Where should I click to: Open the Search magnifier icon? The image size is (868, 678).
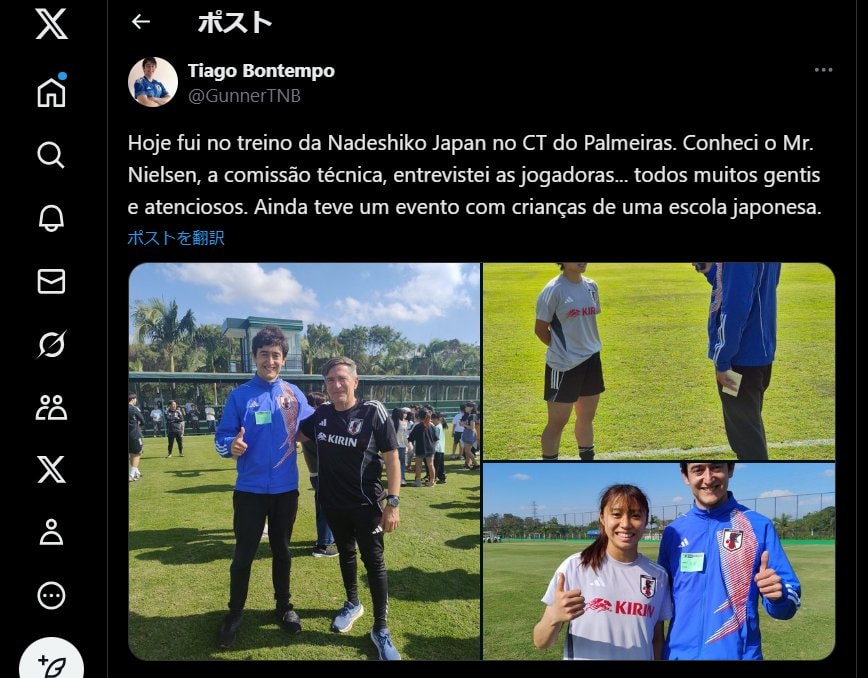(x=51, y=155)
